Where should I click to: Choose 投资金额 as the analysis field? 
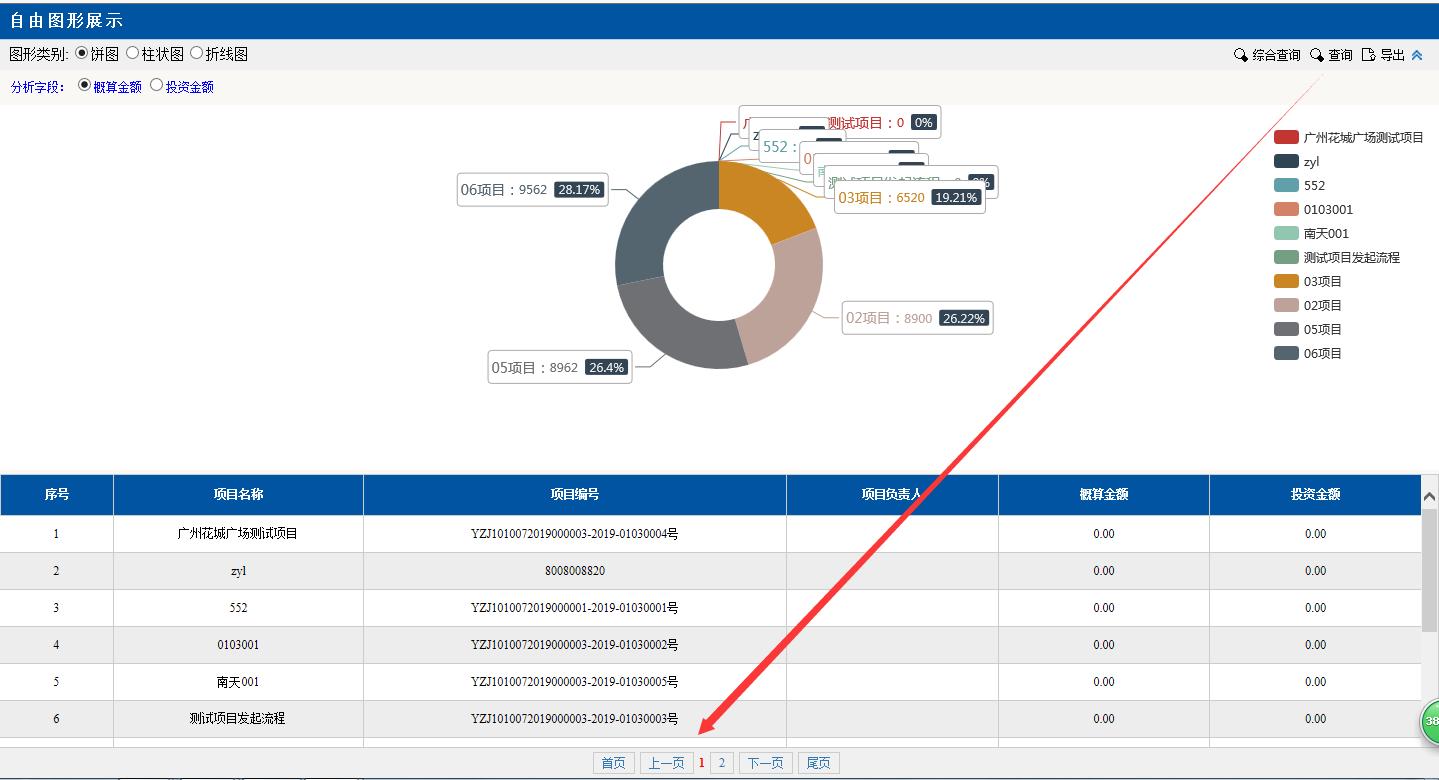(x=156, y=85)
